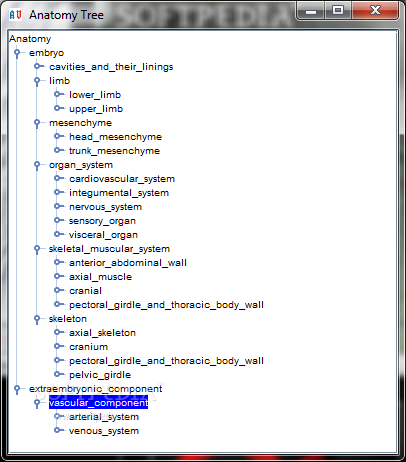Image resolution: width=406 pixels, height=462 pixels.
Task: Expand the cardiovascular_system node handle
Action: click(59, 179)
